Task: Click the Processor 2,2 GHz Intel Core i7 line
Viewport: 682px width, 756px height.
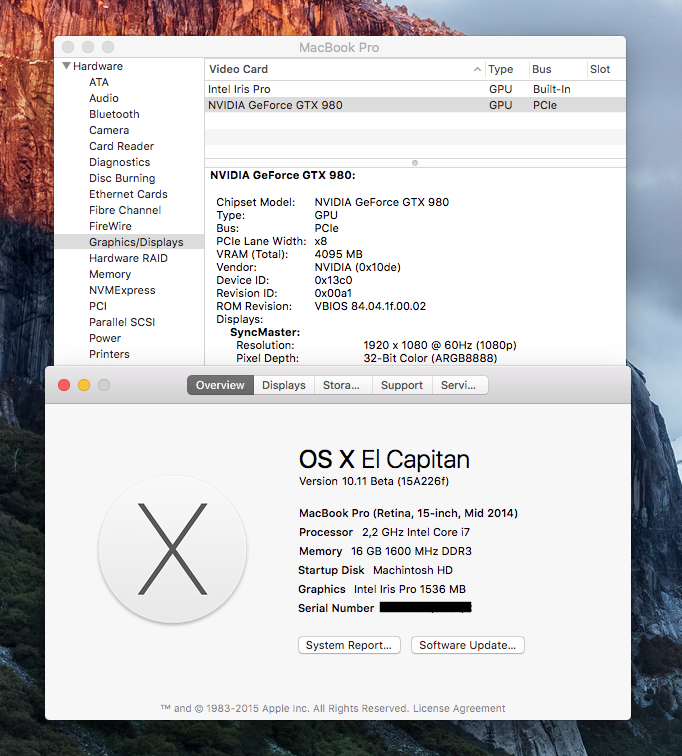Action: pyautogui.click(x=384, y=532)
